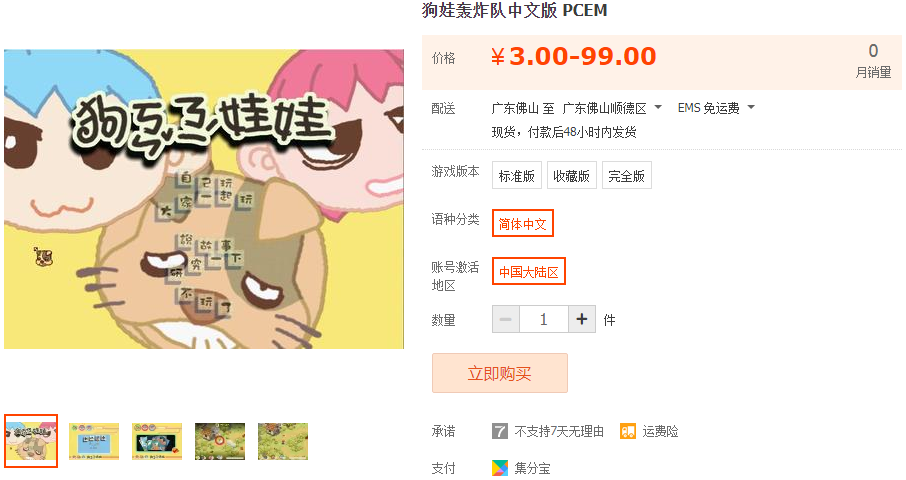
Task: Increase quantity with the plus button
Action: [582, 319]
